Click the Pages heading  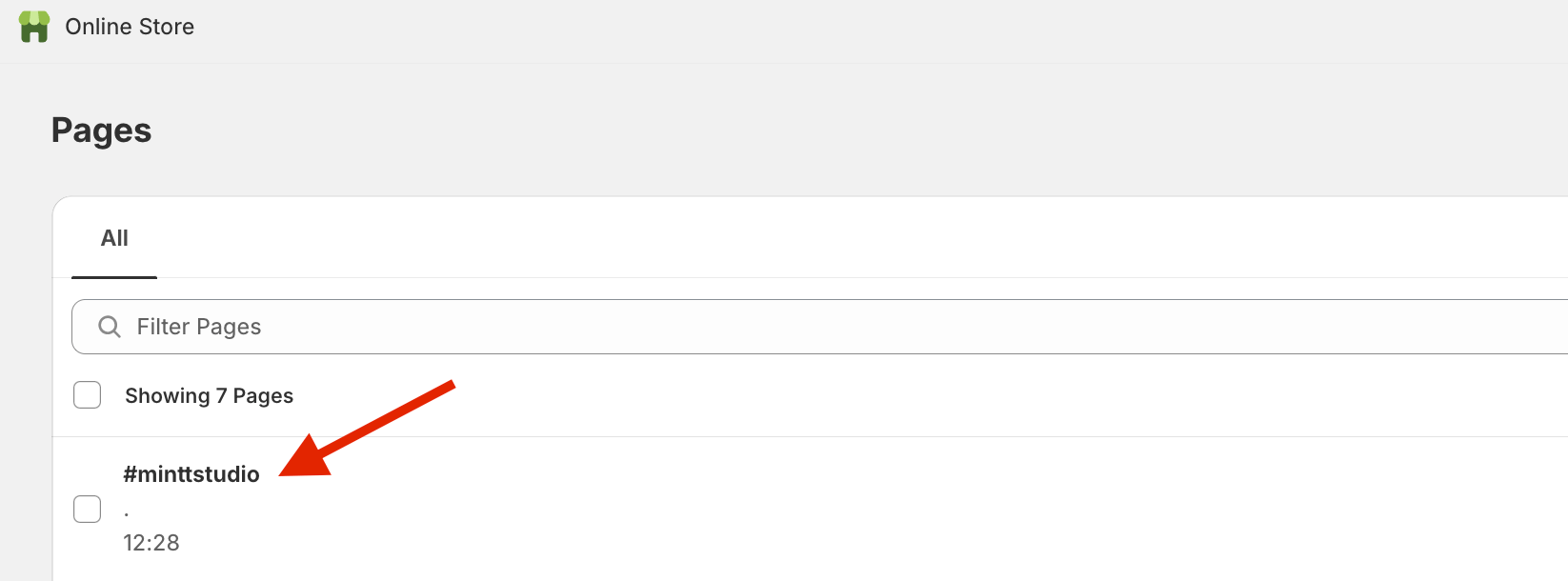101,130
